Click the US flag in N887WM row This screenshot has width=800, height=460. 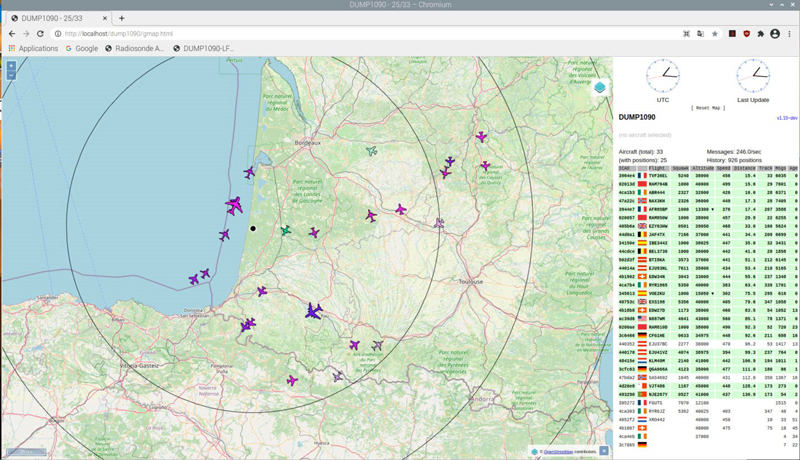pos(642,319)
